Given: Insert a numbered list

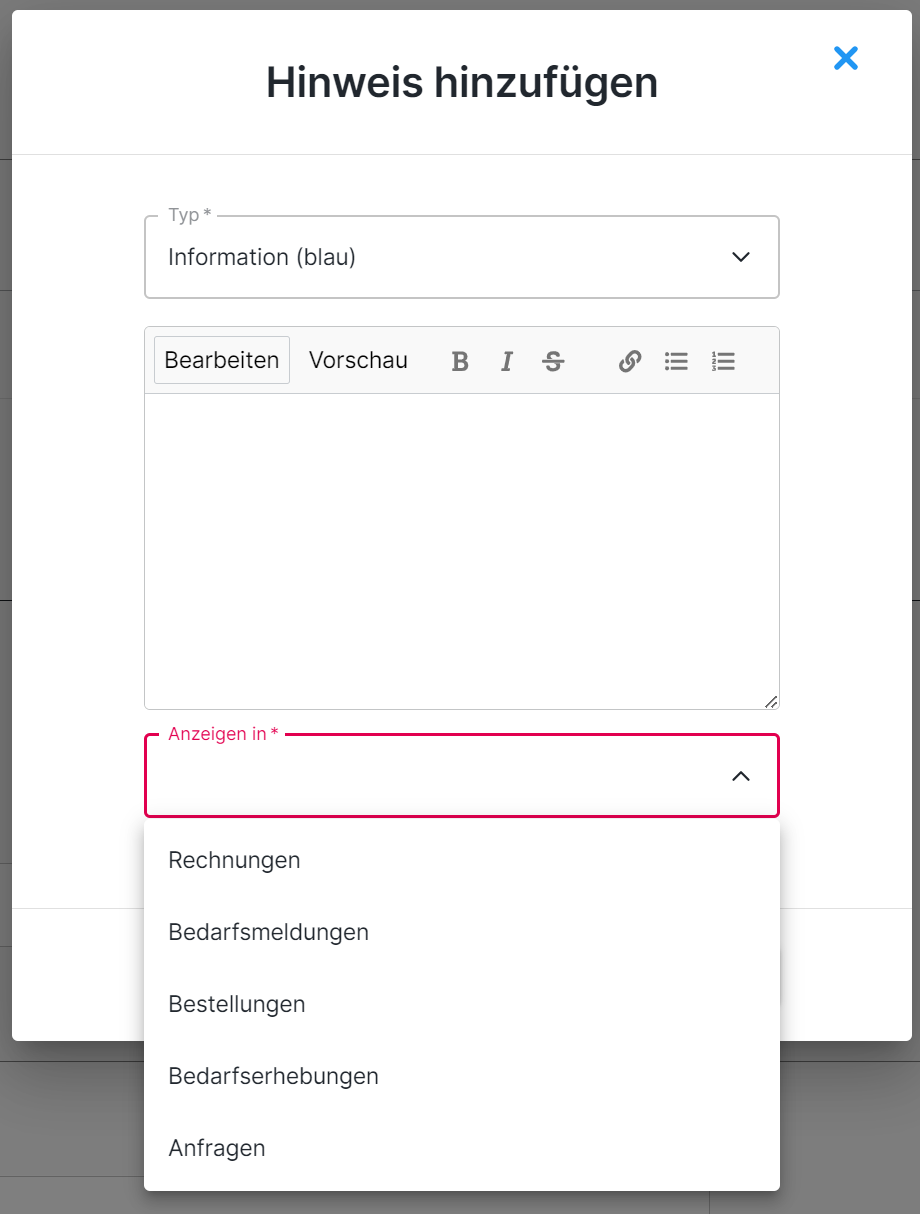Looking at the screenshot, I should coord(723,361).
